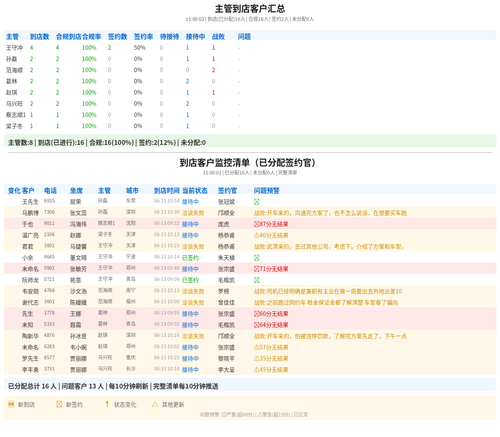The width and height of the screenshot is (500, 437).
Task: Click the red severe icon beside 64分无结果
Action: [x=257, y=325]
